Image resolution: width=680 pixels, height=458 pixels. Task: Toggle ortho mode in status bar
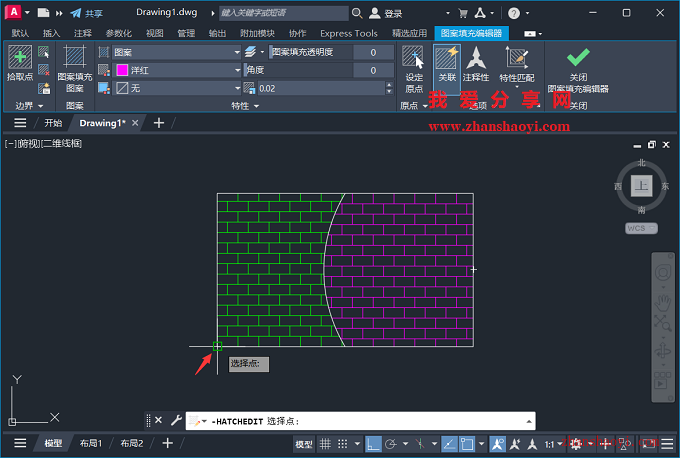tap(373, 444)
